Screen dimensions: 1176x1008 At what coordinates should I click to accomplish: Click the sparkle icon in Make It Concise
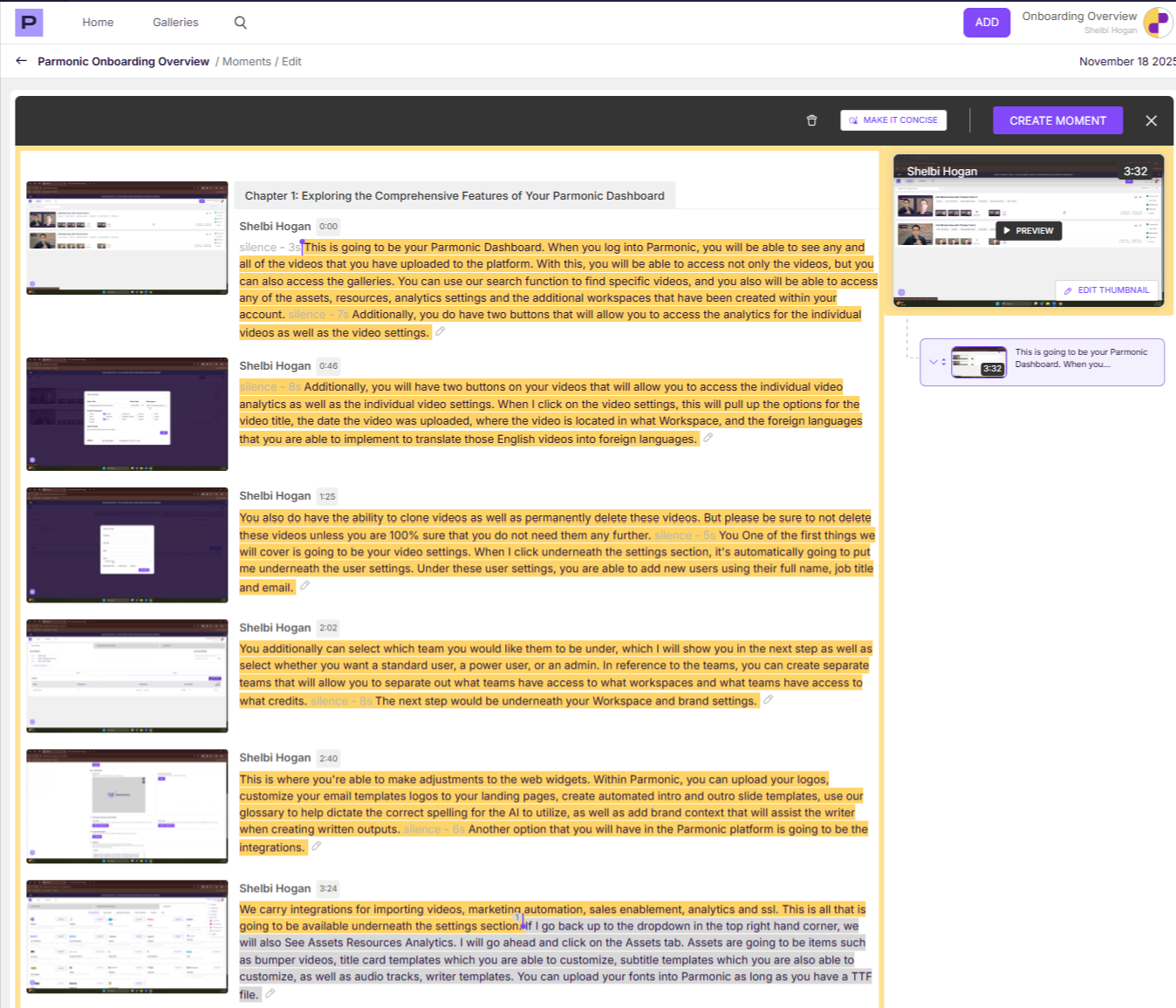(853, 120)
